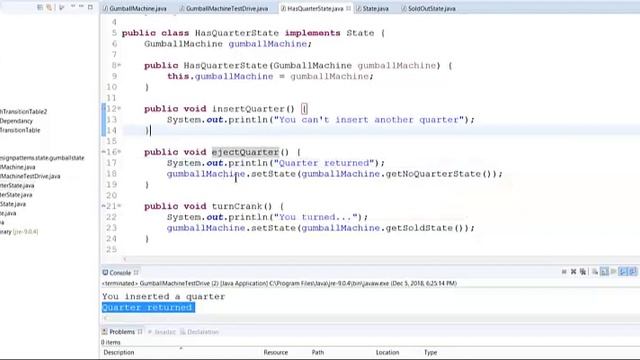This screenshot has width=640, height=360.
Task: Toggle console Word Wrap icon
Action: pos(613,272)
